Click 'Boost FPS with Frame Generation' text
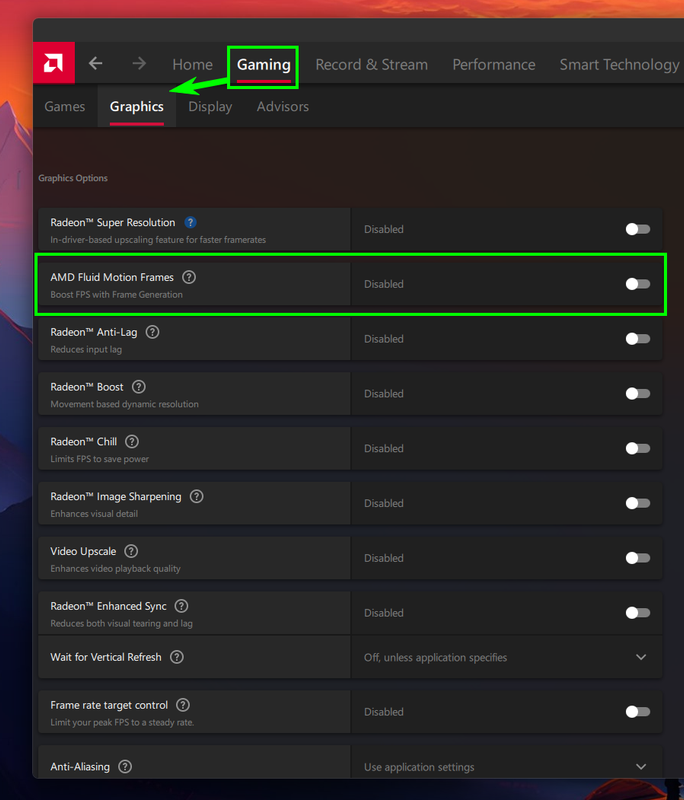The image size is (684, 800). click(x=116, y=294)
